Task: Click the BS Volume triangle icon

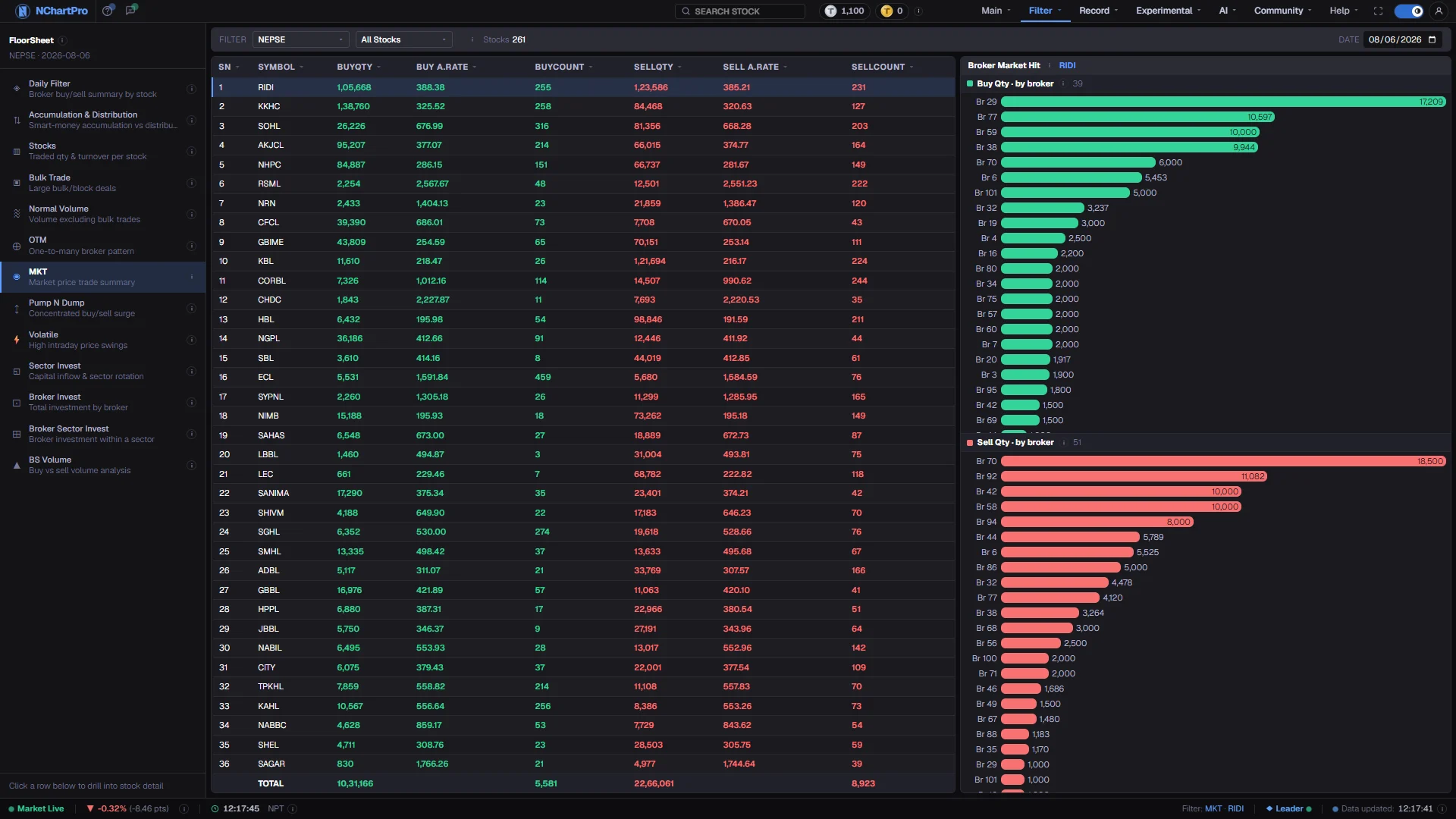Action: 17,465
